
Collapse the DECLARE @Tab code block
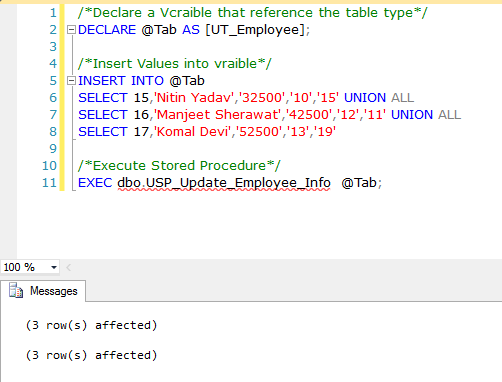click(71, 30)
